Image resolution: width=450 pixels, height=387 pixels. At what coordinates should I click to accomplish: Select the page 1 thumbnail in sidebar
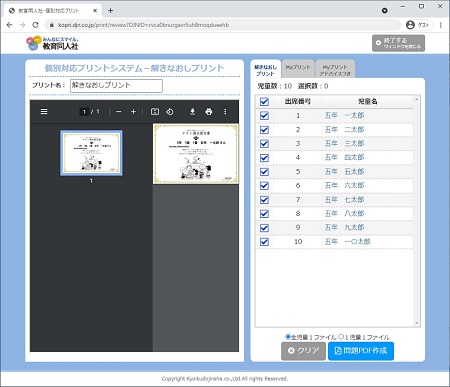[91, 153]
